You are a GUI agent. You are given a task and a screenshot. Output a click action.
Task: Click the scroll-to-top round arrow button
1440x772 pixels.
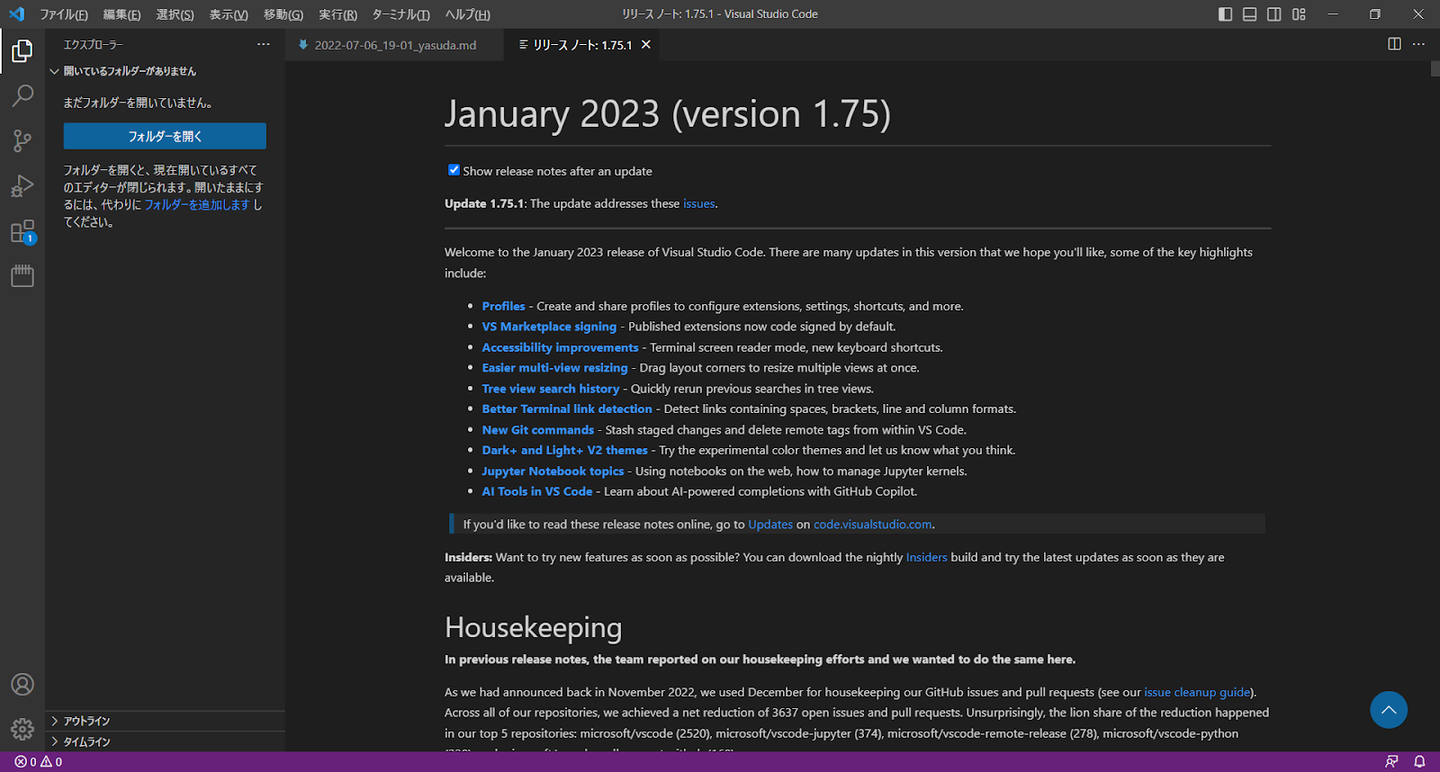pos(1388,710)
